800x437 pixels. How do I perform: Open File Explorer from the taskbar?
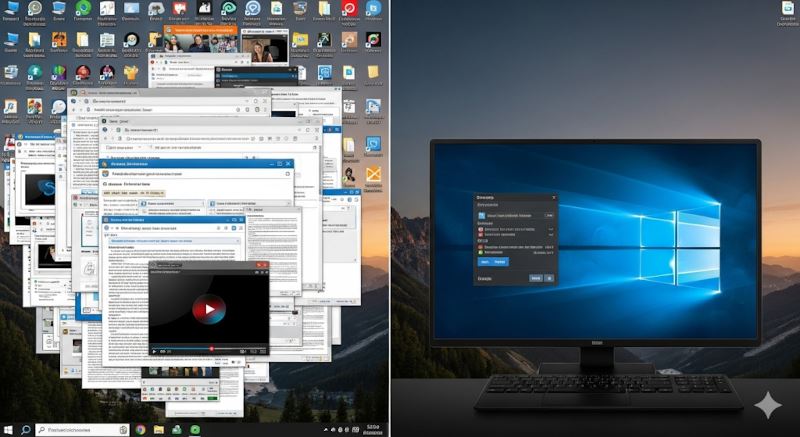[x=159, y=429]
